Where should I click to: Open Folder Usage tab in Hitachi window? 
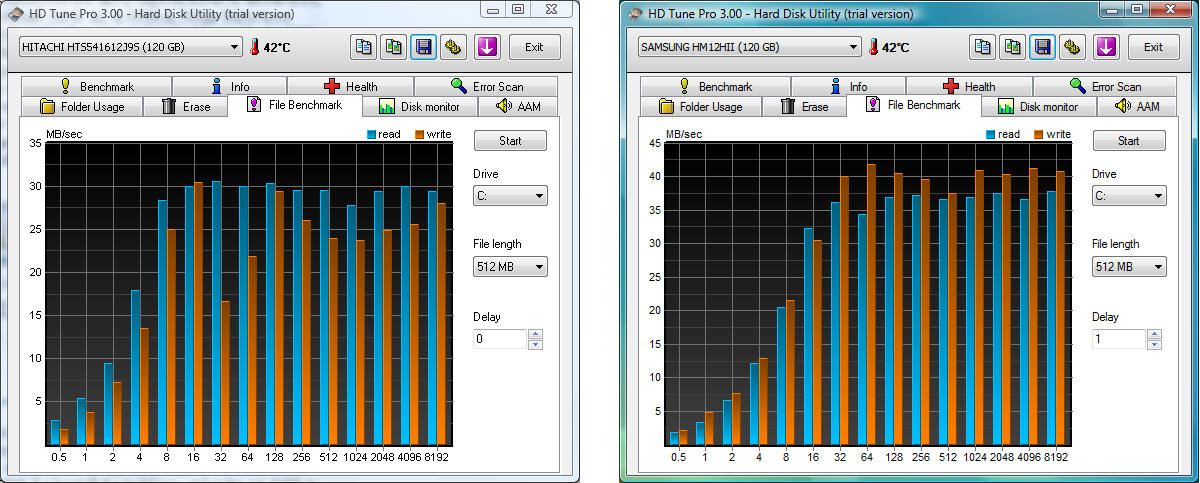pyautogui.click(x=81, y=107)
